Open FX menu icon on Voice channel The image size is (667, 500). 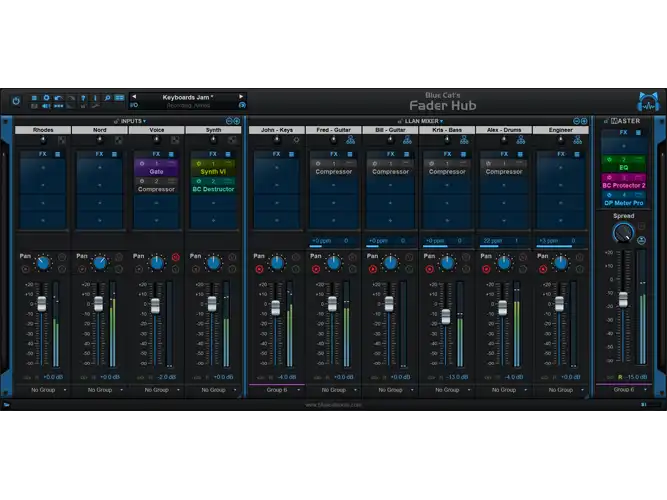(x=171, y=154)
